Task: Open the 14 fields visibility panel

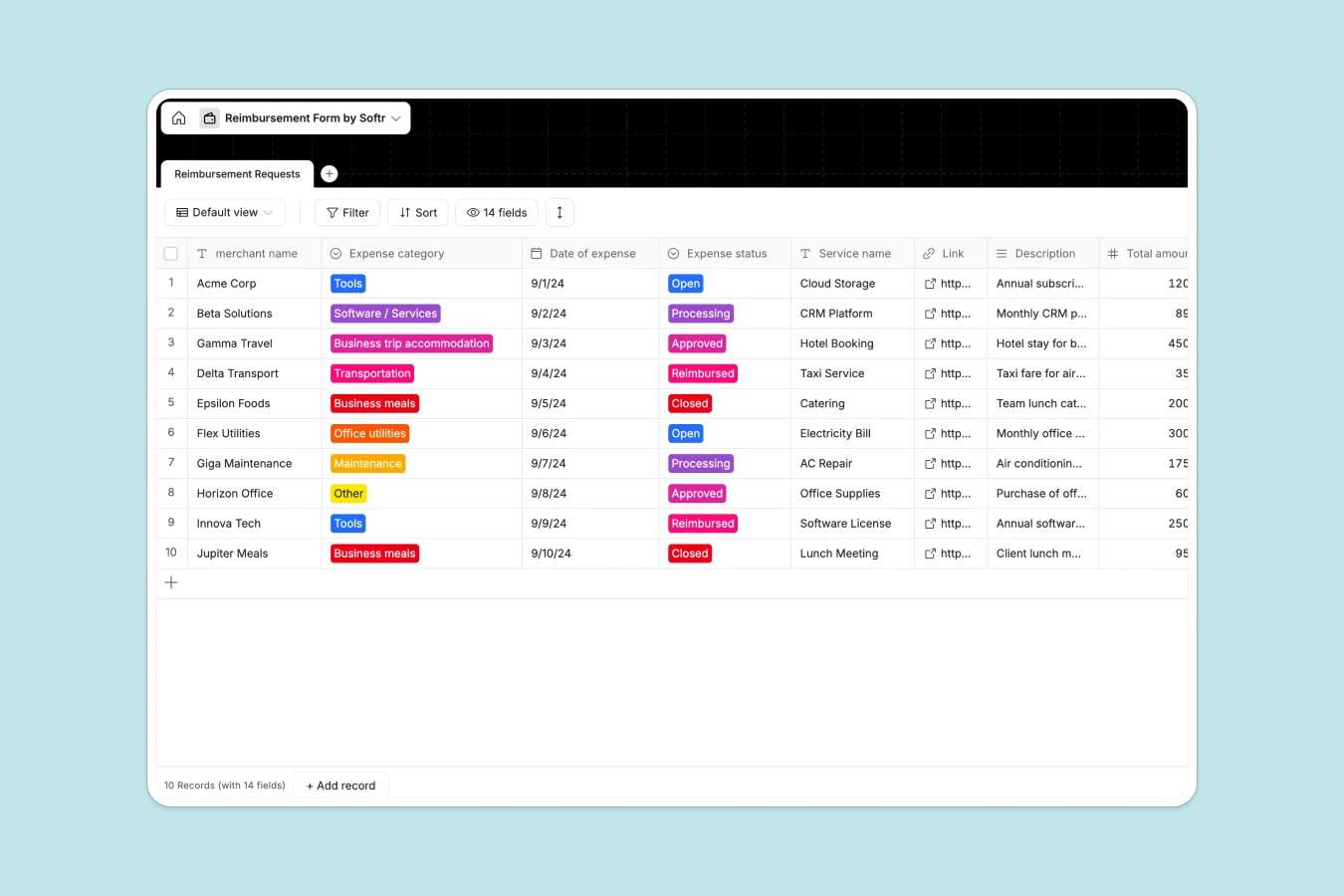Action: (496, 212)
